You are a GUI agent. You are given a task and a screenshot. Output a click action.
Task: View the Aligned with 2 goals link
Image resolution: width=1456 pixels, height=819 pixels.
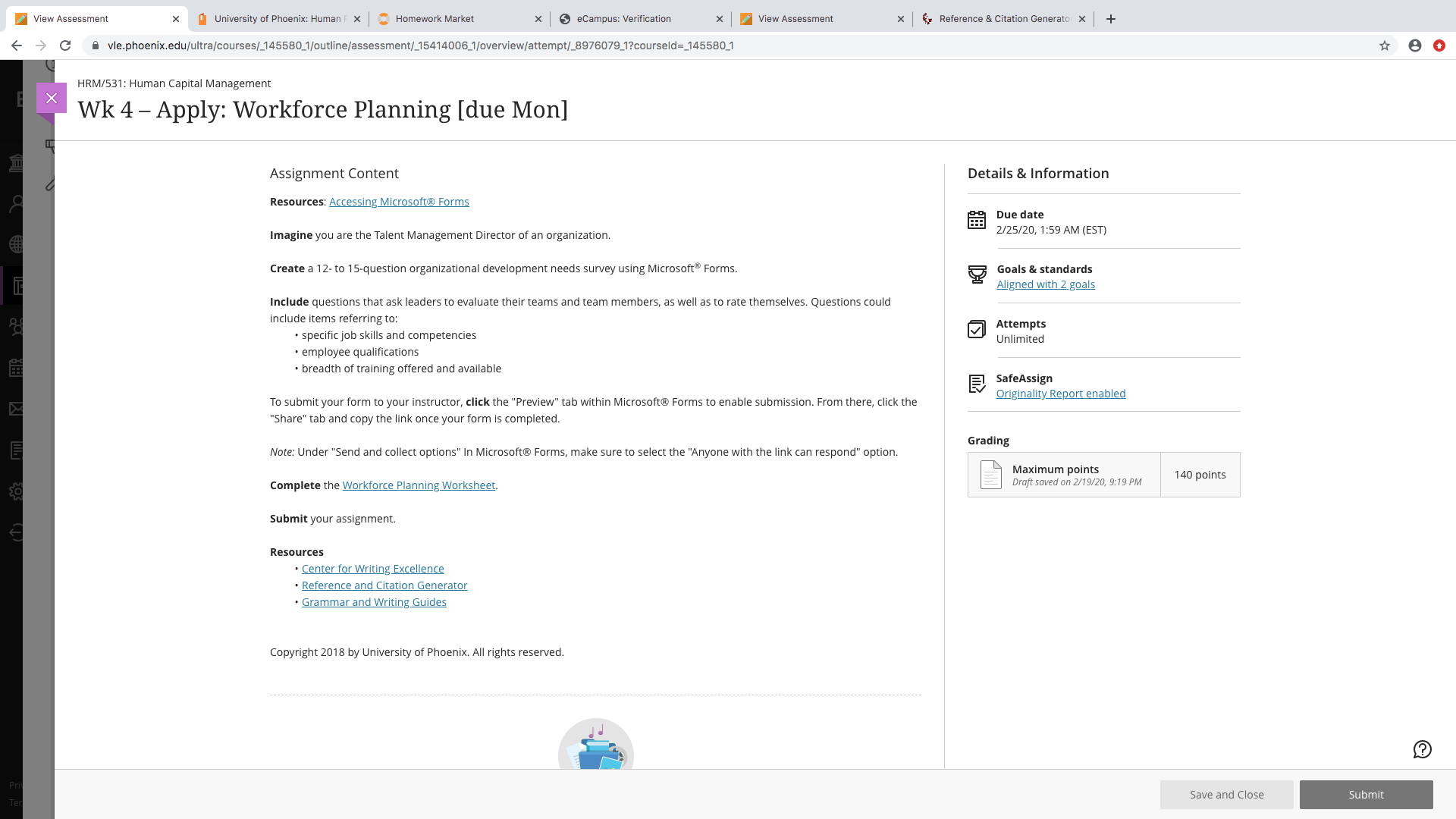1046,284
